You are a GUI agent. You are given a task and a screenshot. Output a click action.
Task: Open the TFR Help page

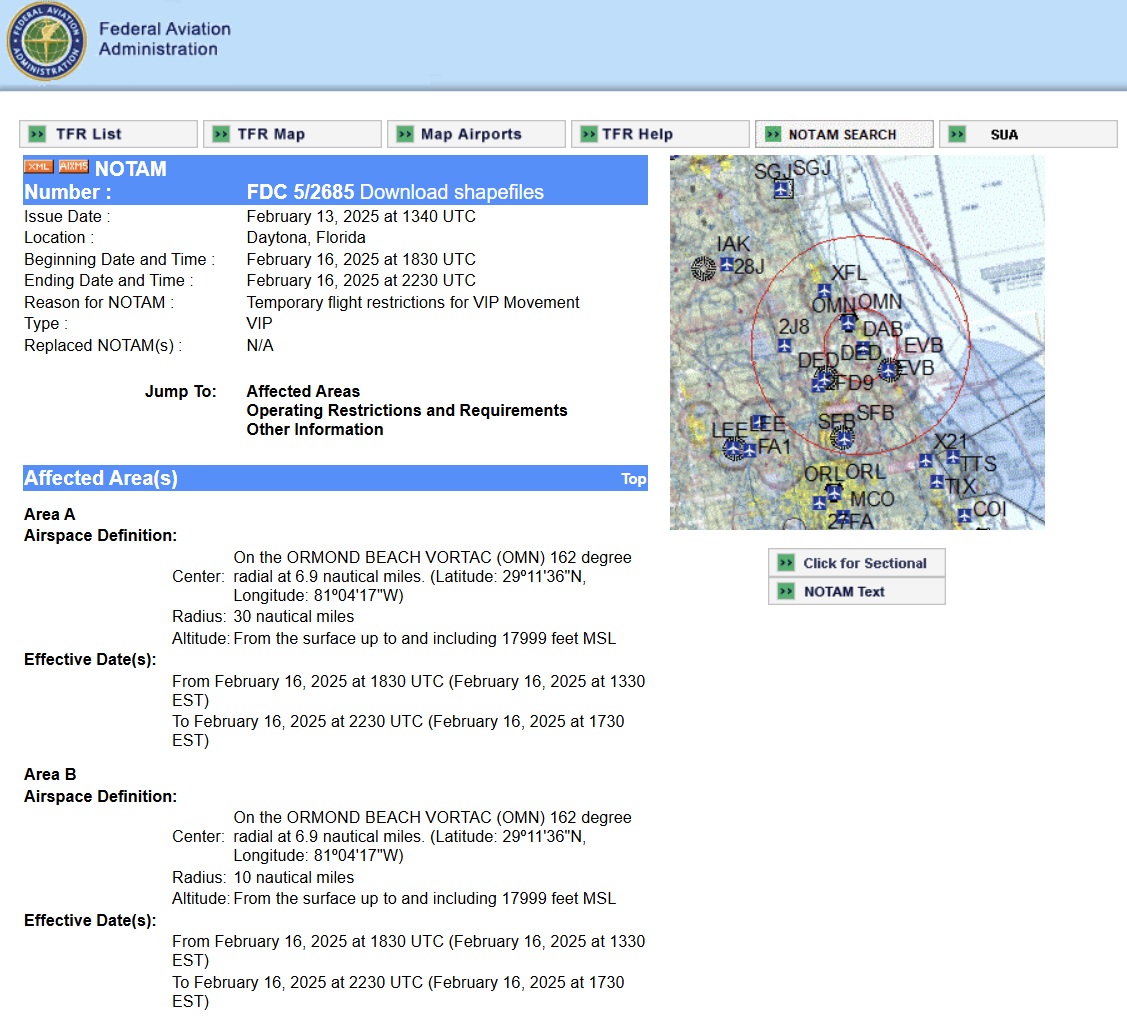(637, 134)
